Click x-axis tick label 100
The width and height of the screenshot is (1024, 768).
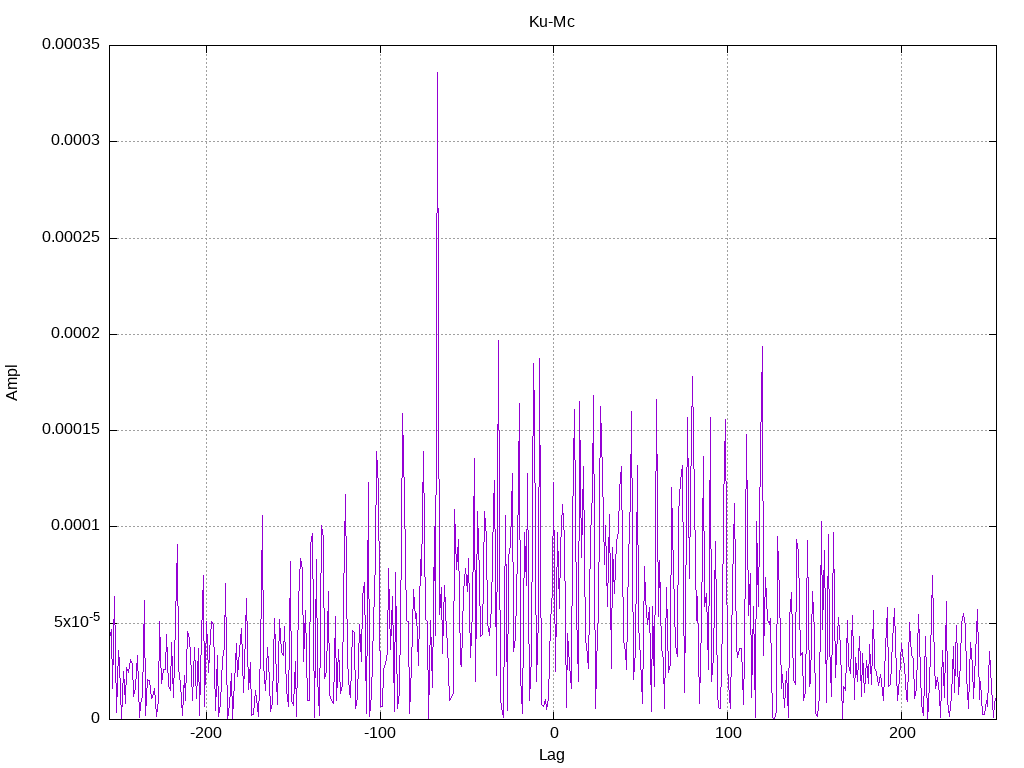[728, 733]
